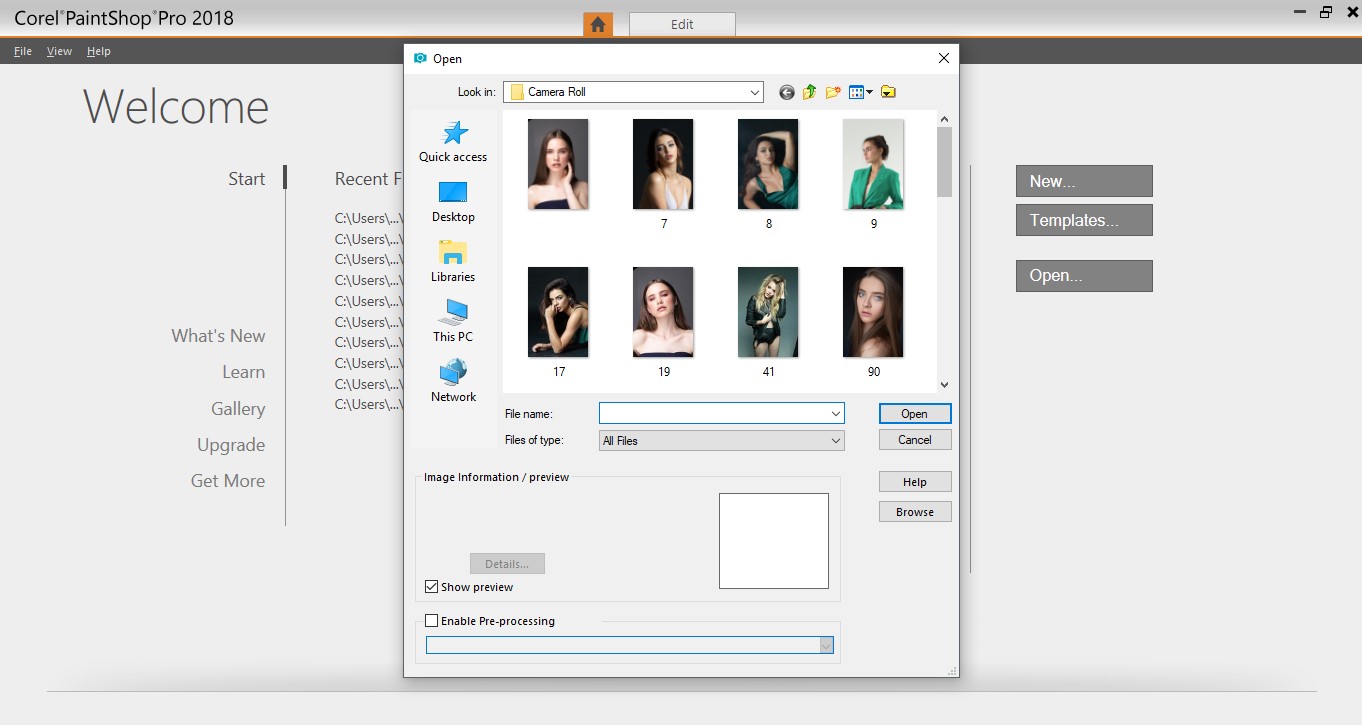Viewport: 1362px width, 725px height.
Task: Open the File menu
Action: click(x=23, y=51)
